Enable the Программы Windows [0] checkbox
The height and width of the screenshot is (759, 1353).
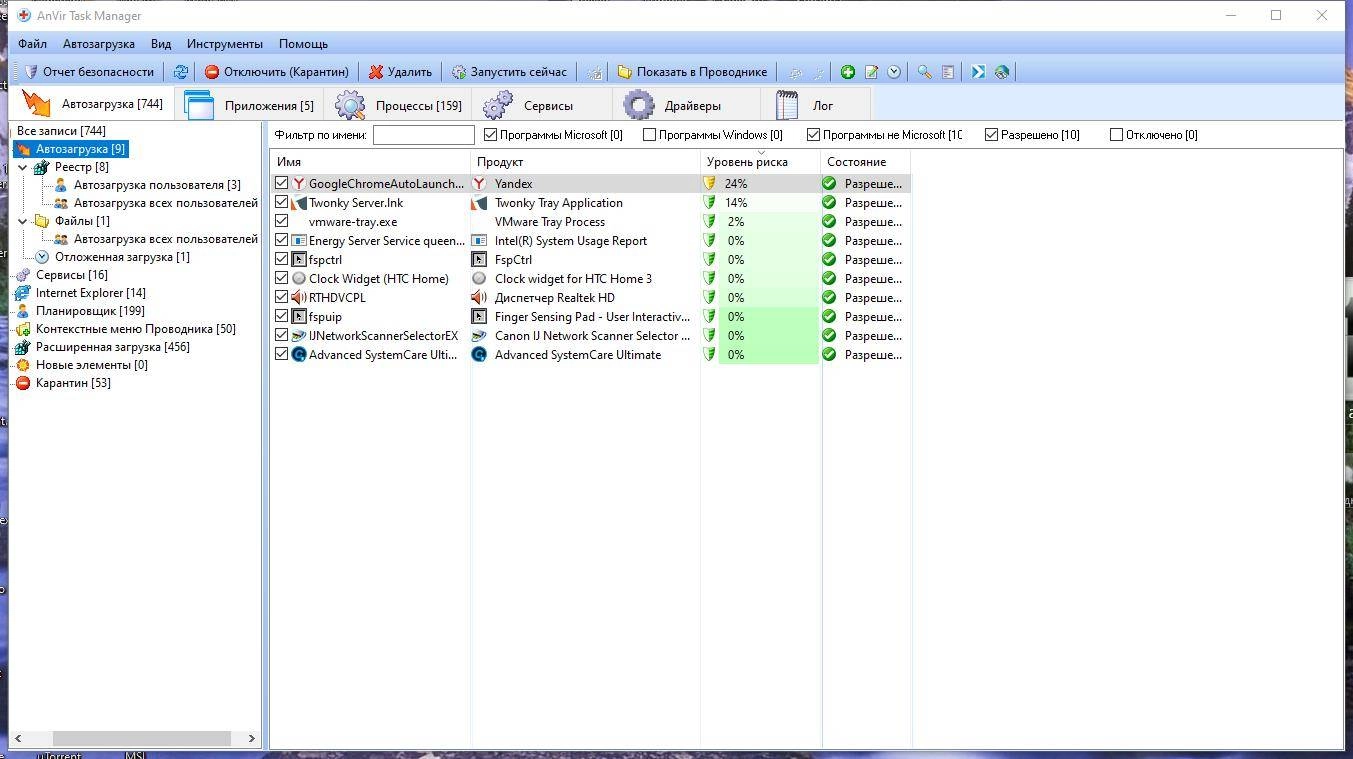(650, 135)
